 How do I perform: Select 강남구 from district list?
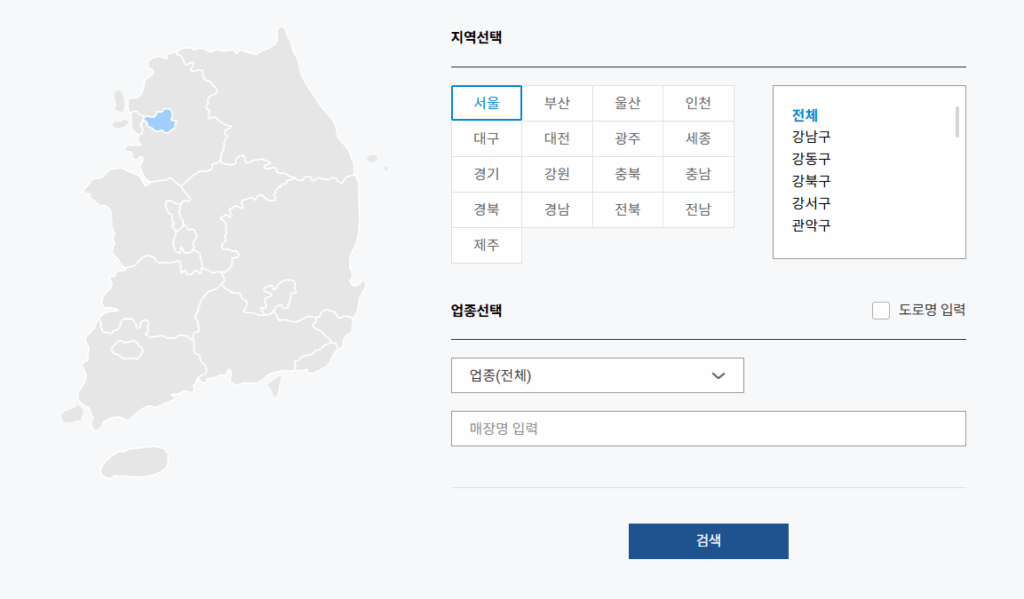811,137
